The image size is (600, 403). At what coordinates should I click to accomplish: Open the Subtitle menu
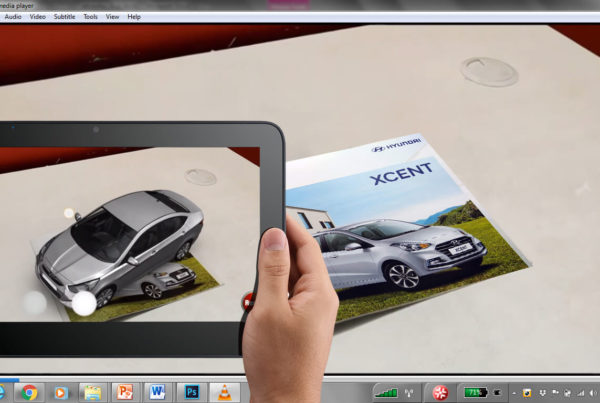(64, 17)
